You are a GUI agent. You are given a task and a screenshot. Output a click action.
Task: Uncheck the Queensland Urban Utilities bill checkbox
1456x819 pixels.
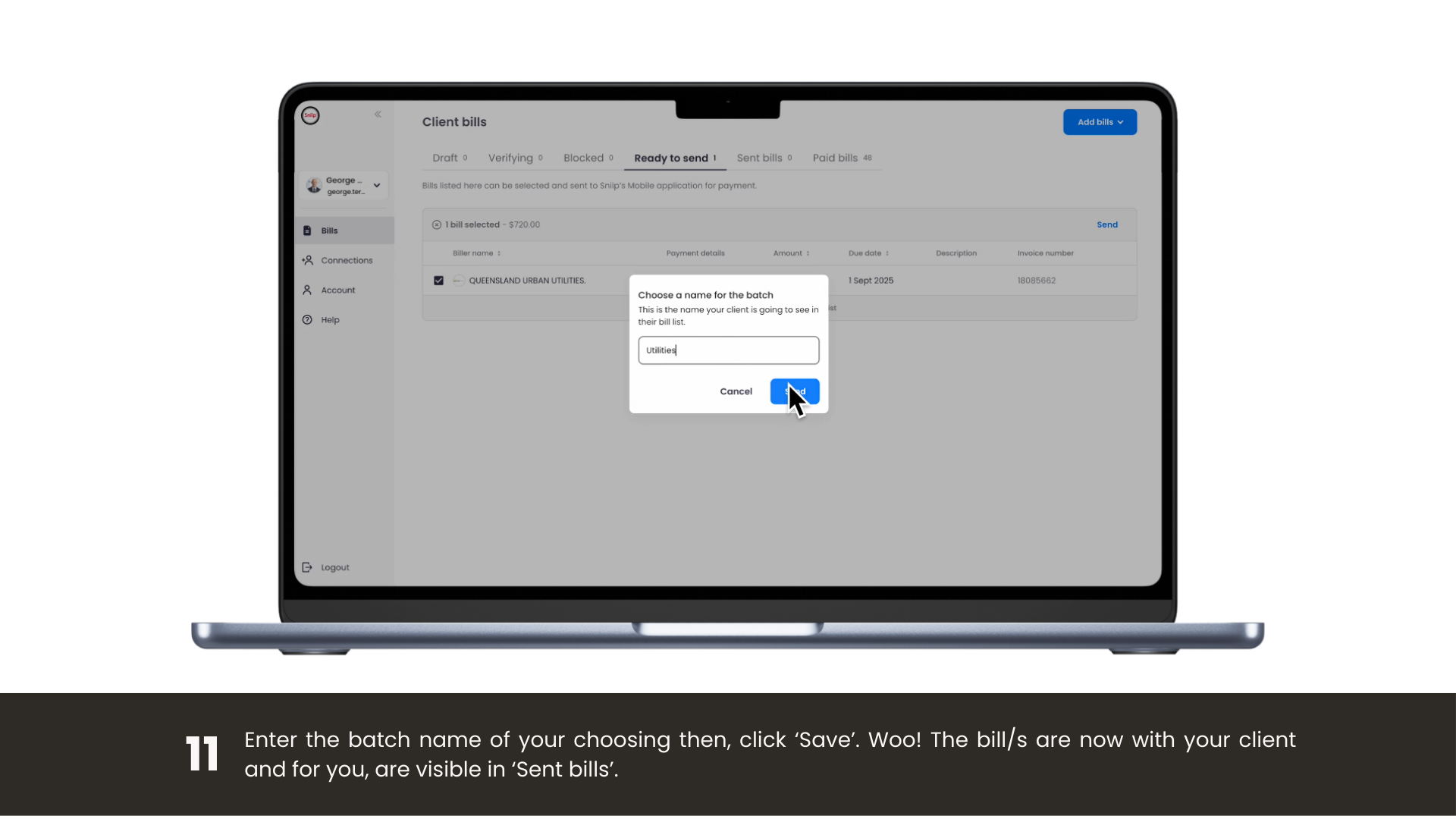[438, 281]
